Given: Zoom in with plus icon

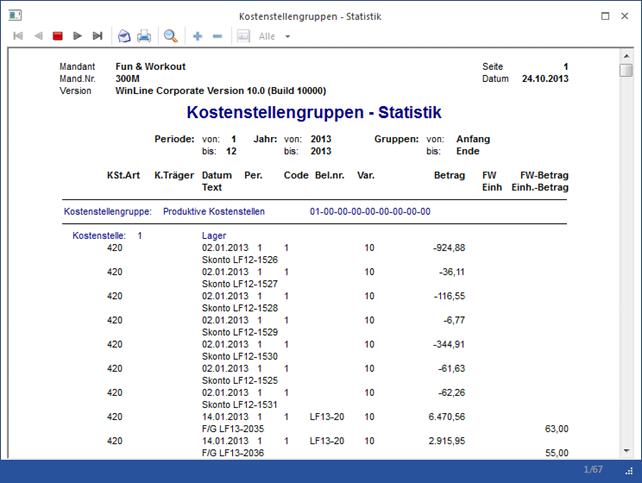Looking at the screenshot, I should 197,36.
